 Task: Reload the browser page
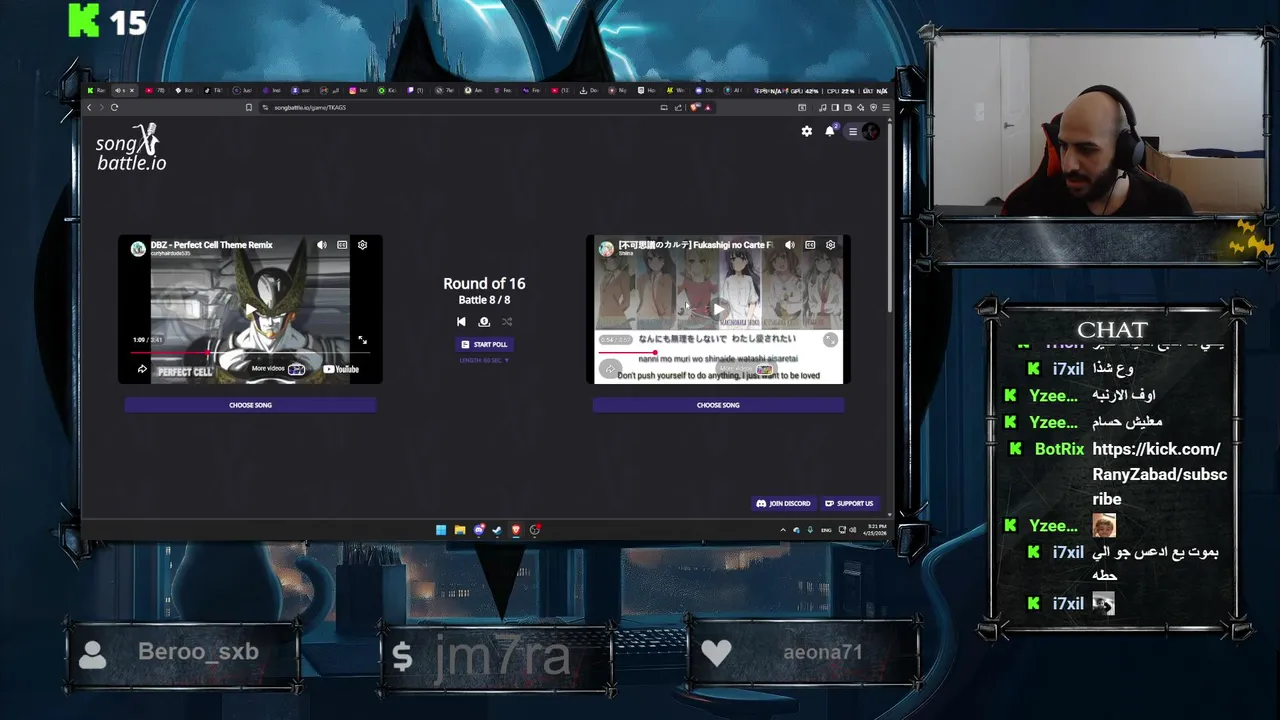[x=115, y=107]
